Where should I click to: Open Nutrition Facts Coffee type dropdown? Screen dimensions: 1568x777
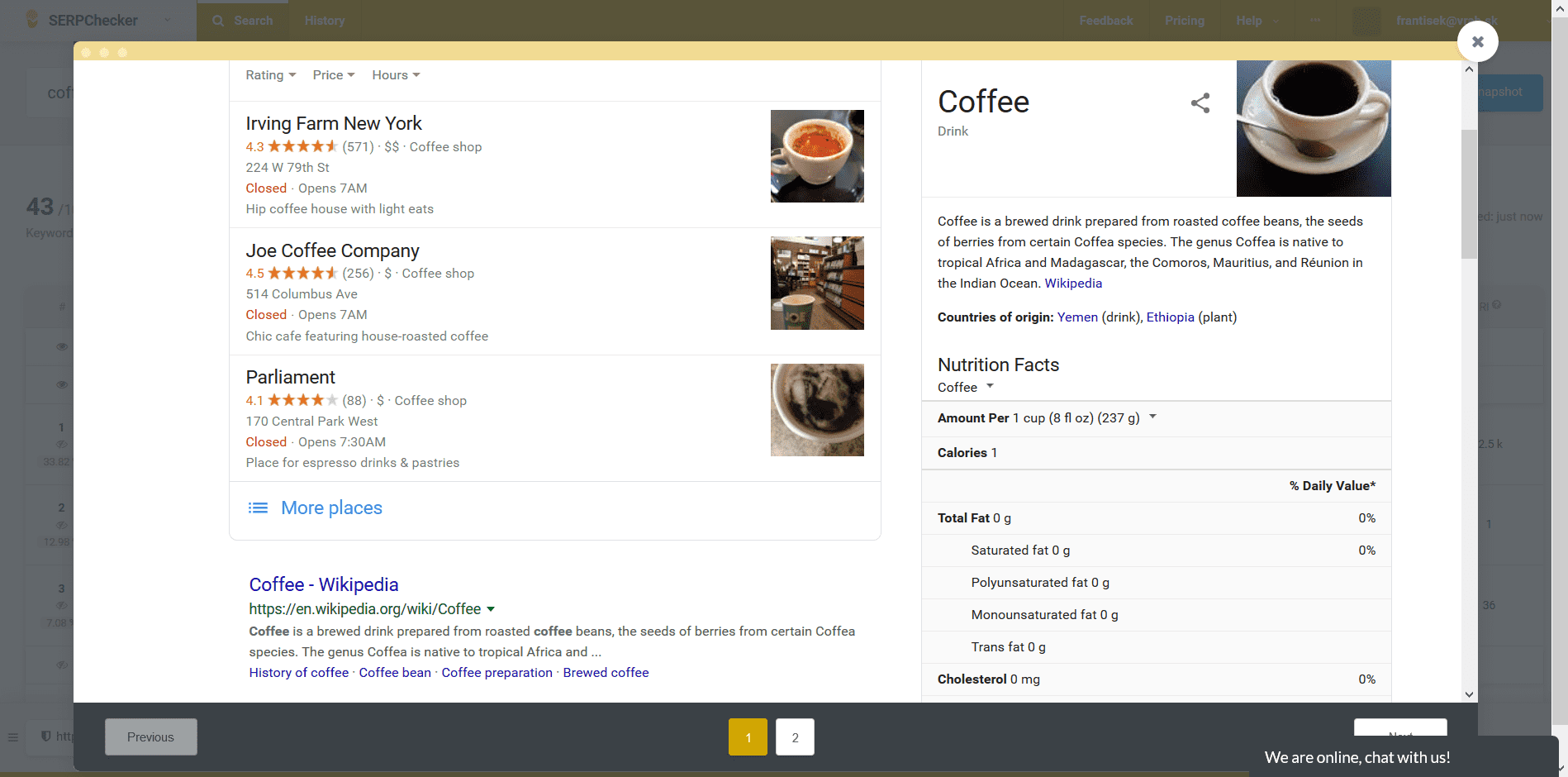pyautogui.click(x=966, y=387)
